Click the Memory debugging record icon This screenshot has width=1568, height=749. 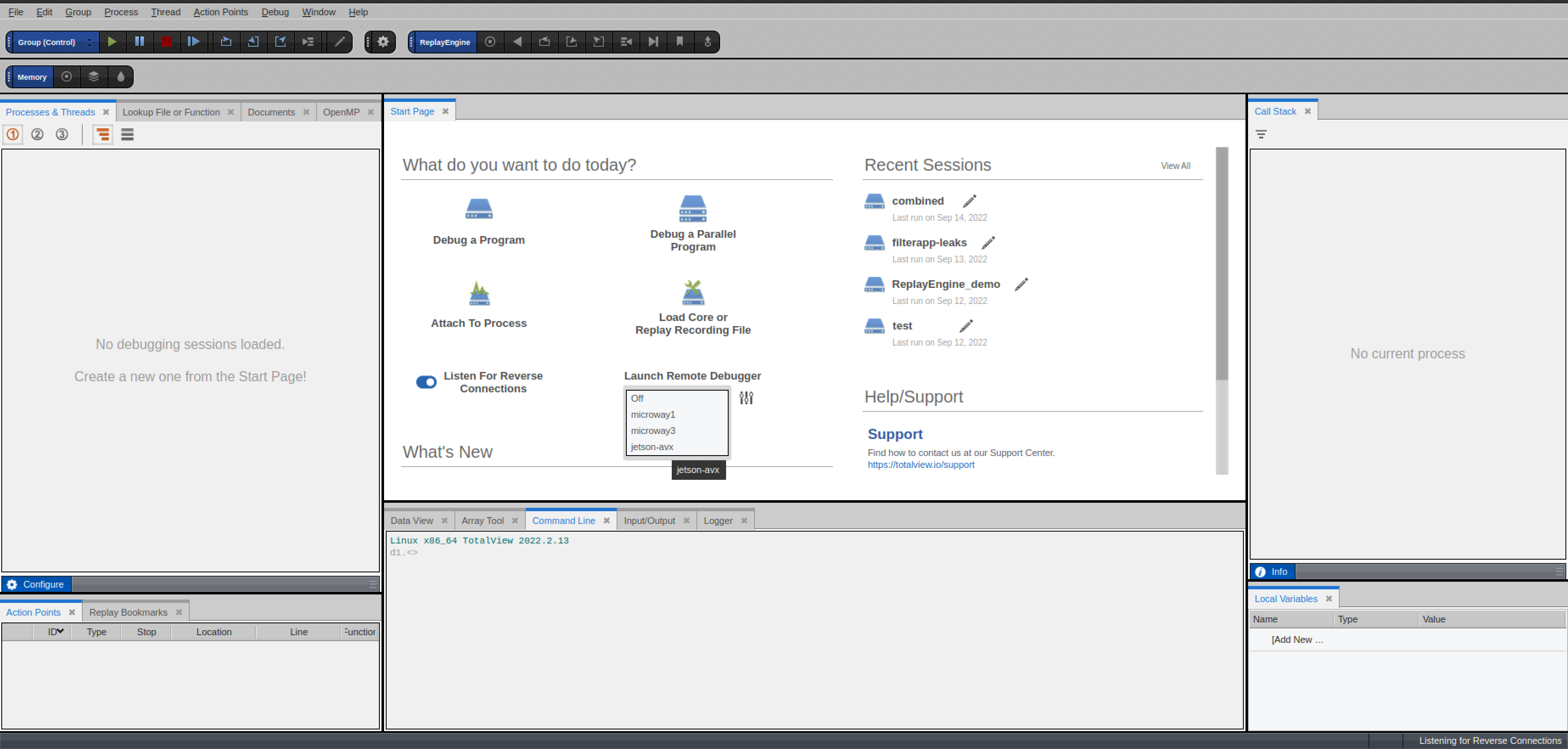click(67, 77)
